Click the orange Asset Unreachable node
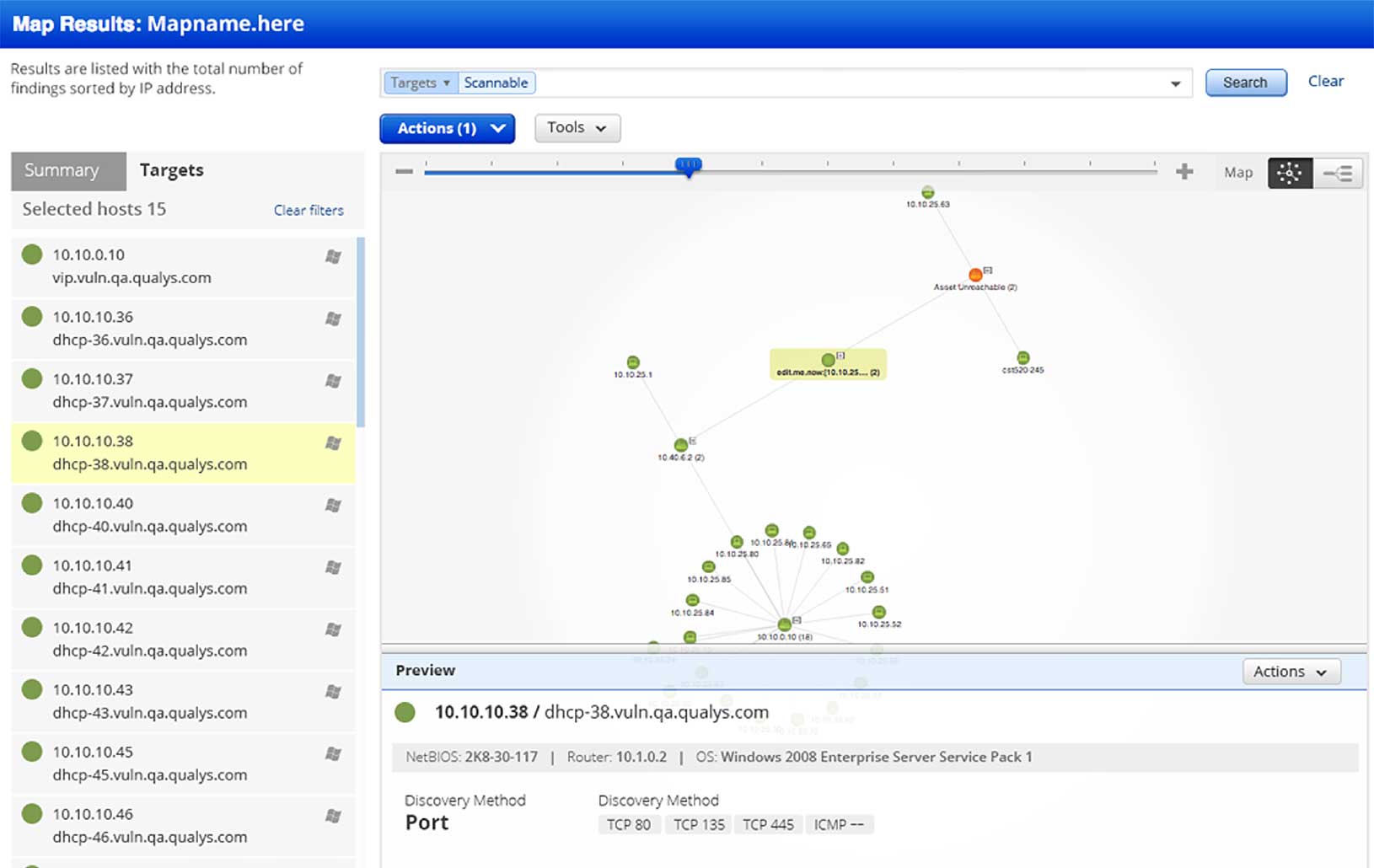 tap(975, 275)
